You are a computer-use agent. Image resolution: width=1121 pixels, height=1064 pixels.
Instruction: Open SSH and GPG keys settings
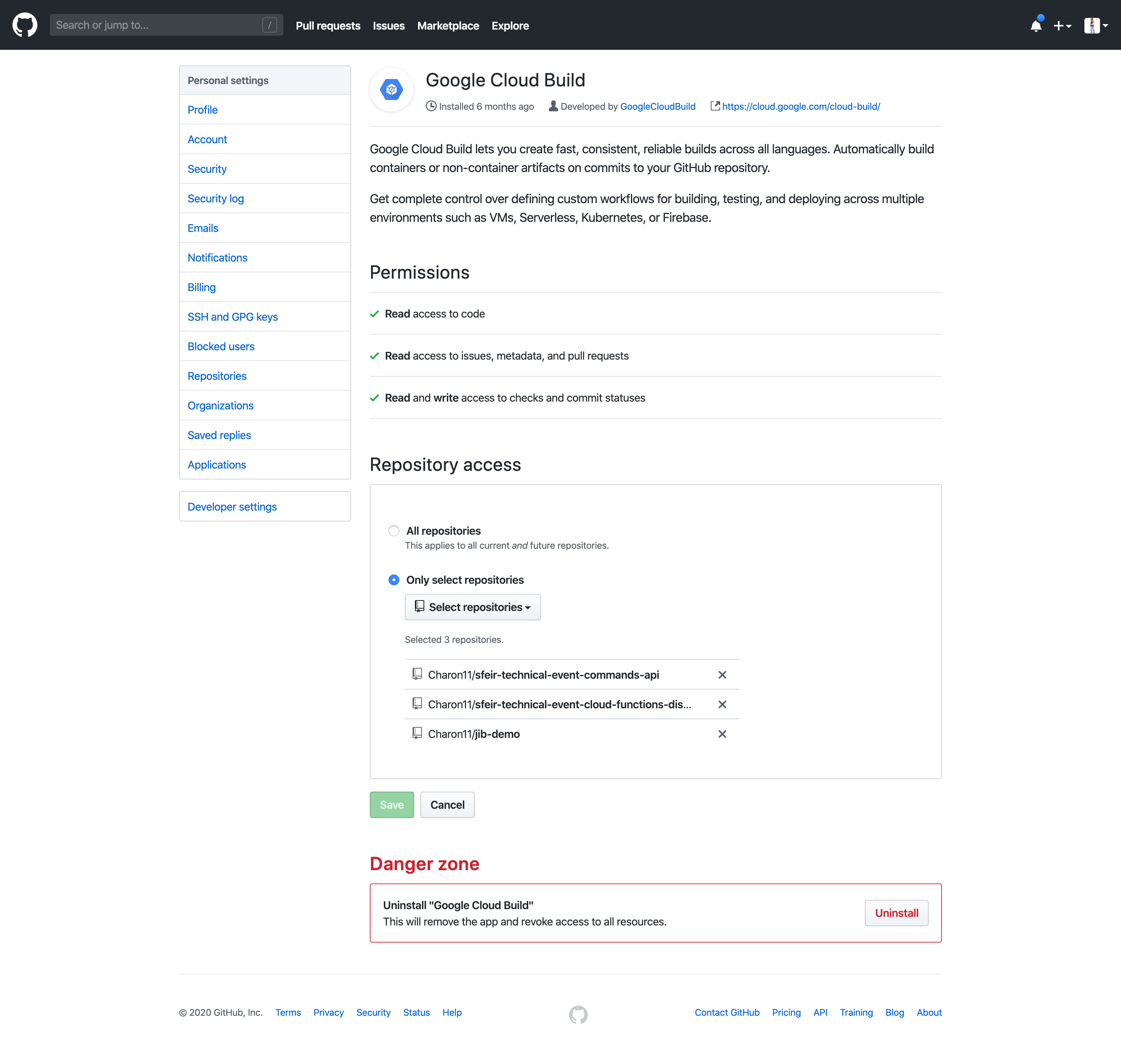coord(265,316)
